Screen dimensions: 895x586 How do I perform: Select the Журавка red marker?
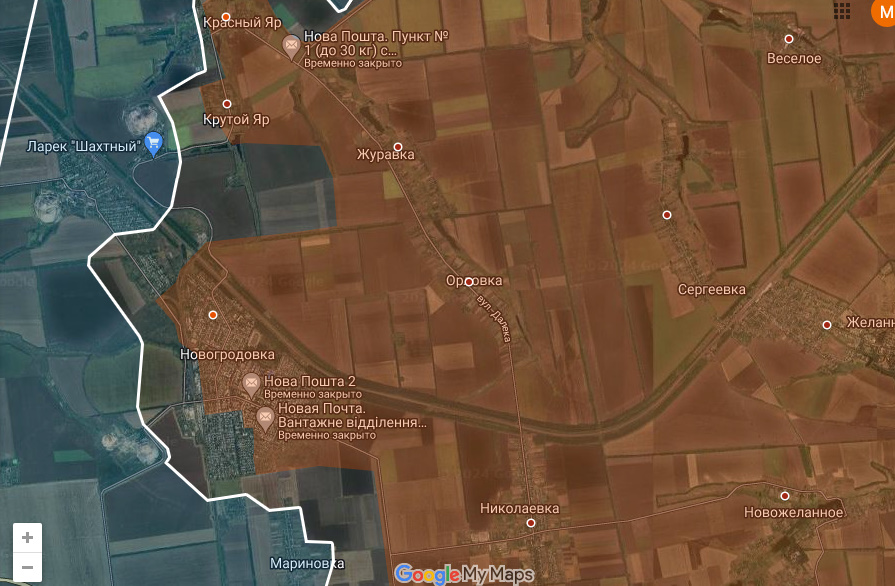[397, 146]
